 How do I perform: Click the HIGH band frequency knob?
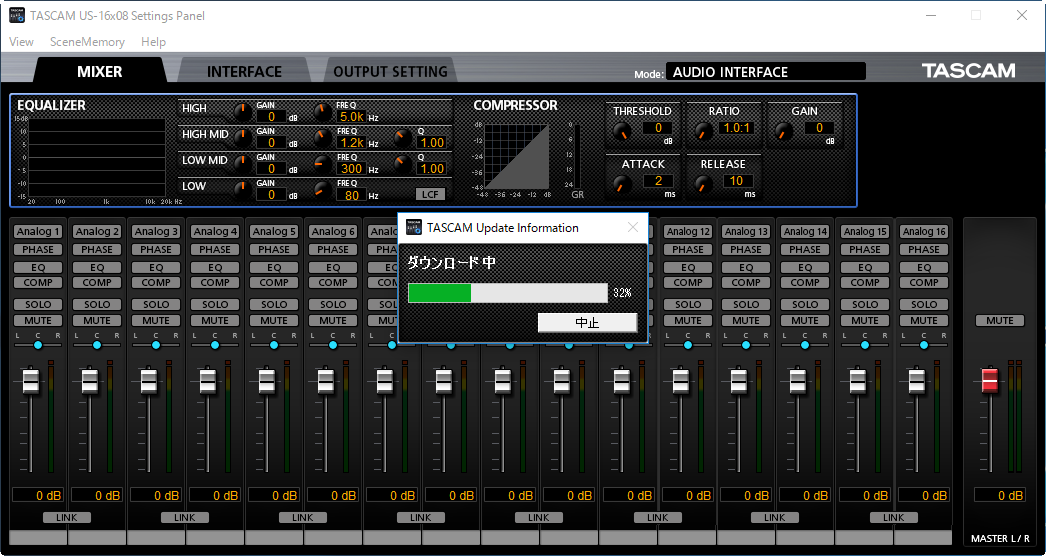[x=322, y=112]
